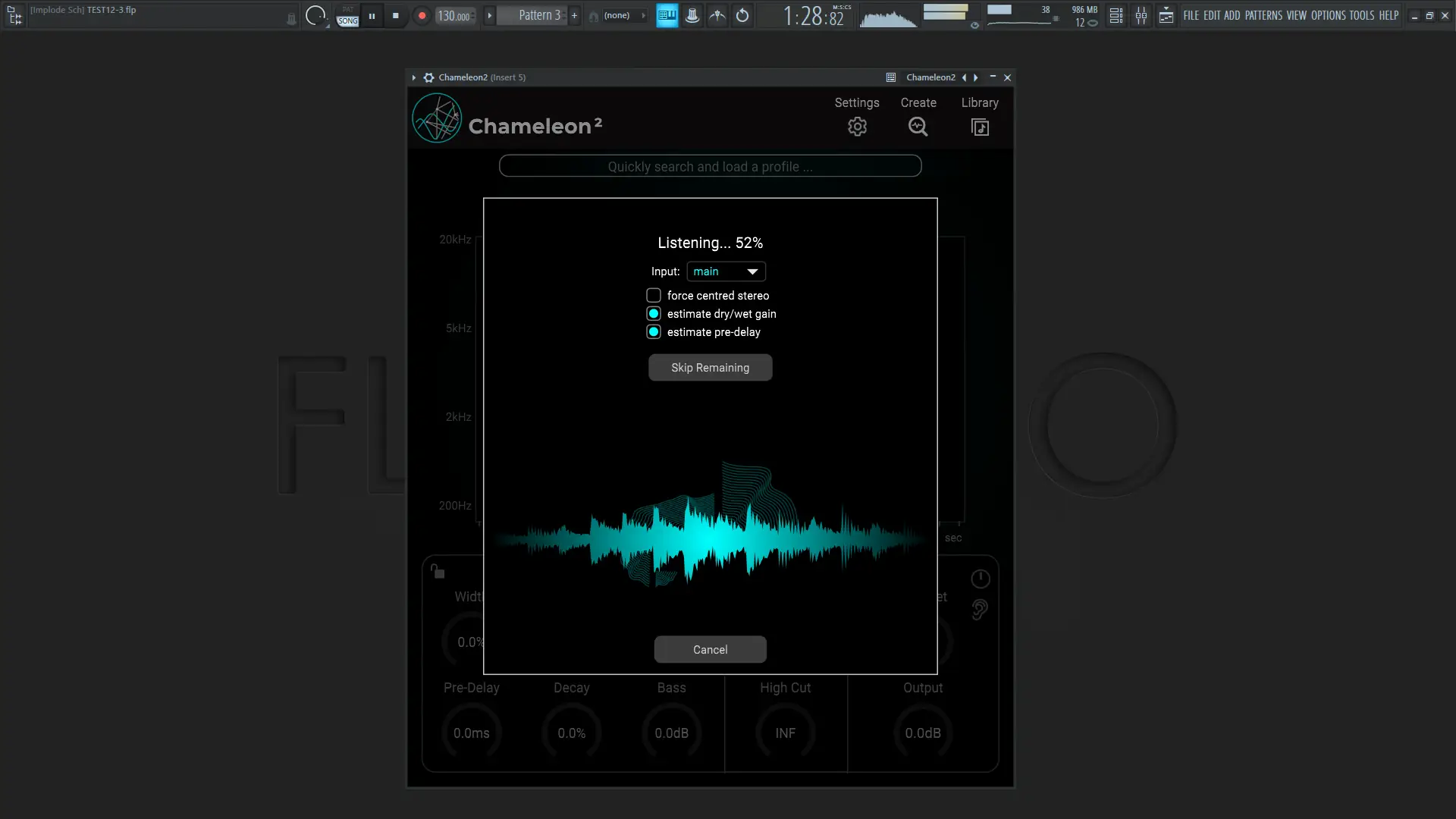Open the Library icon

[980, 127]
